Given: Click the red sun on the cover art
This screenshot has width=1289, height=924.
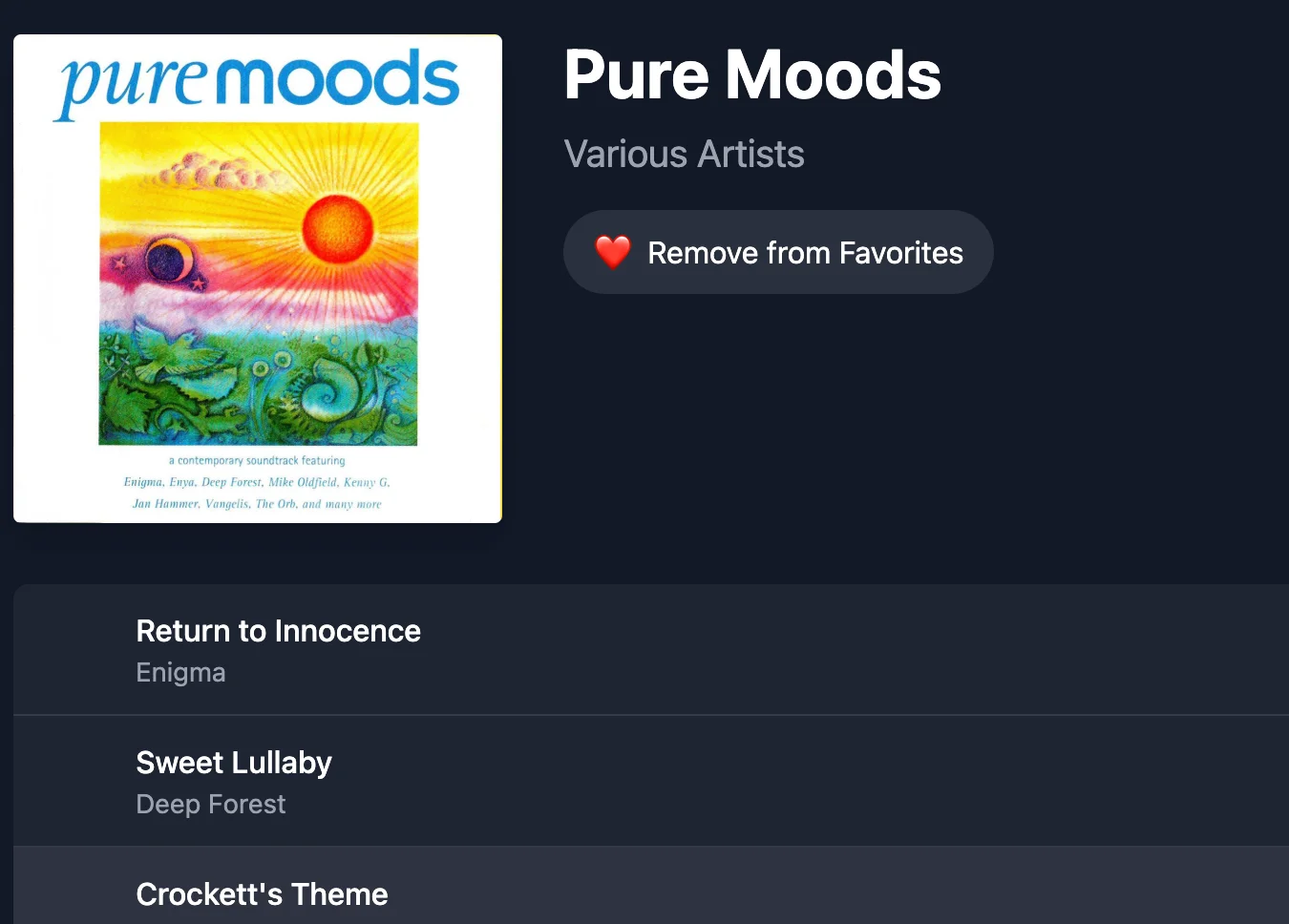Looking at the screenshot, I should pos(337,227).
